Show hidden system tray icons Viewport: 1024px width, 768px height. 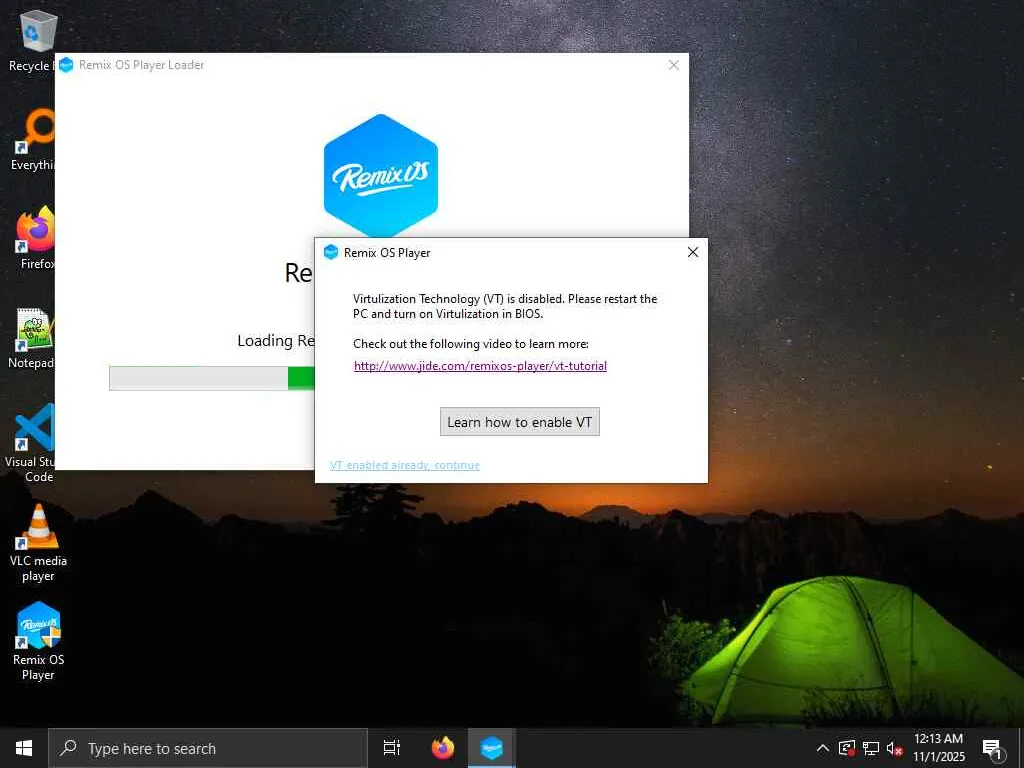823,748
